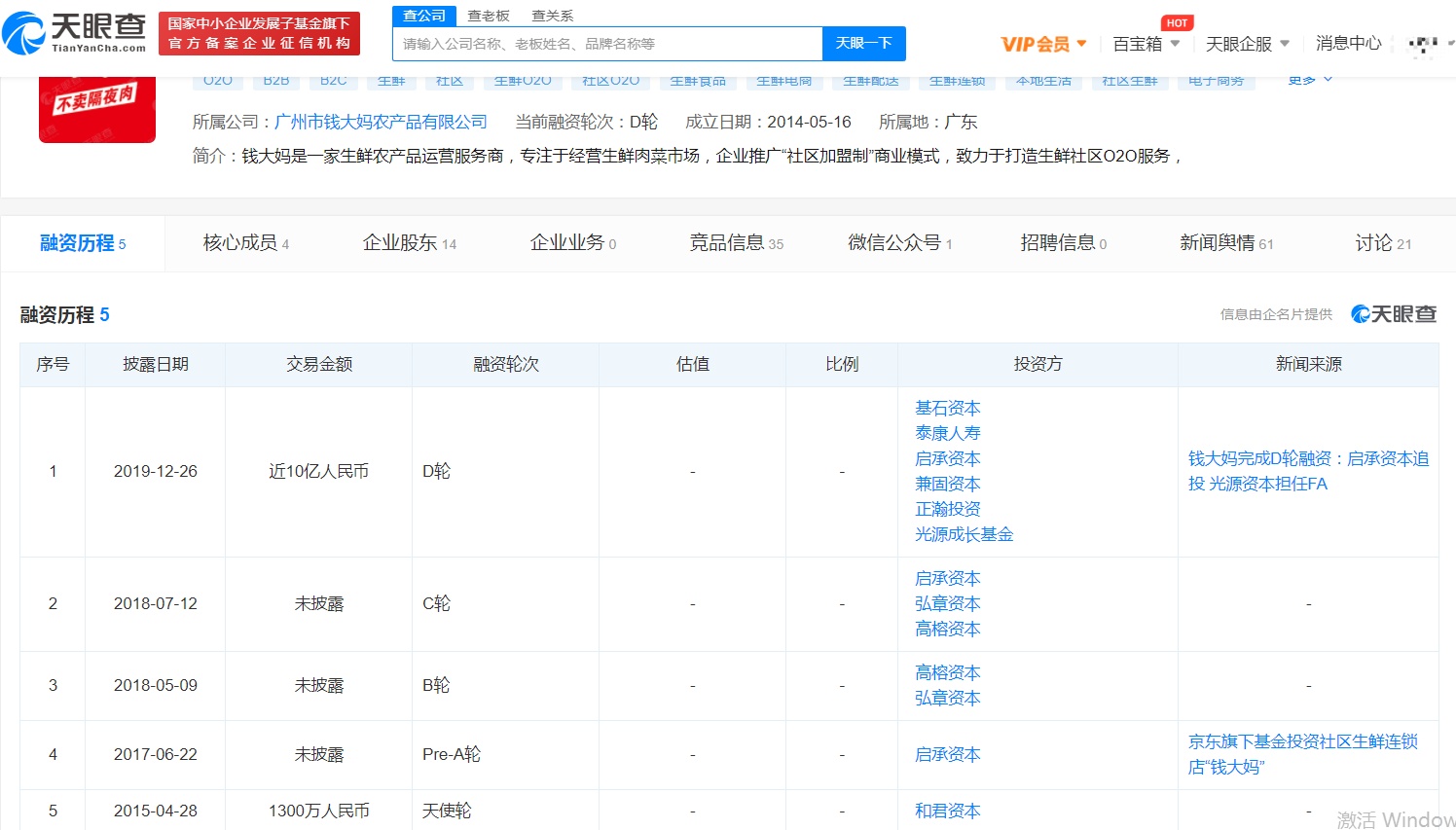Open news link 钱大妈完成D轮融资
The image size is (1456, 830).
(1308, 472)
